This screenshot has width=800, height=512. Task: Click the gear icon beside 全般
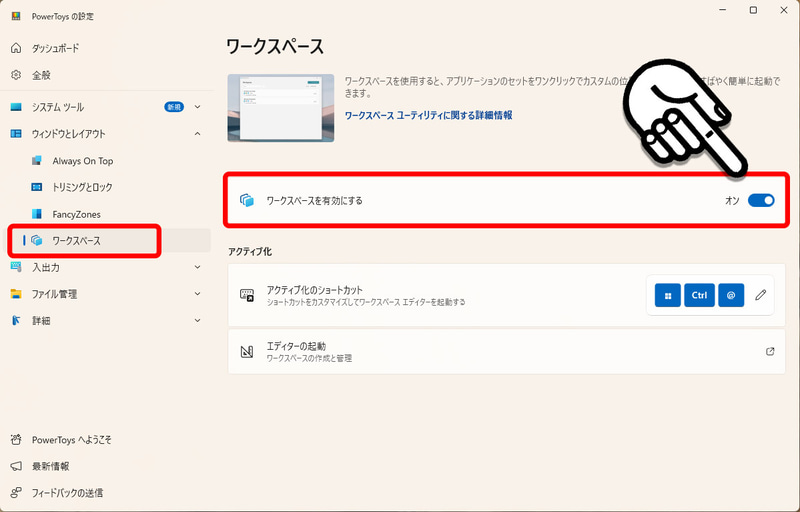pos(16,75)
